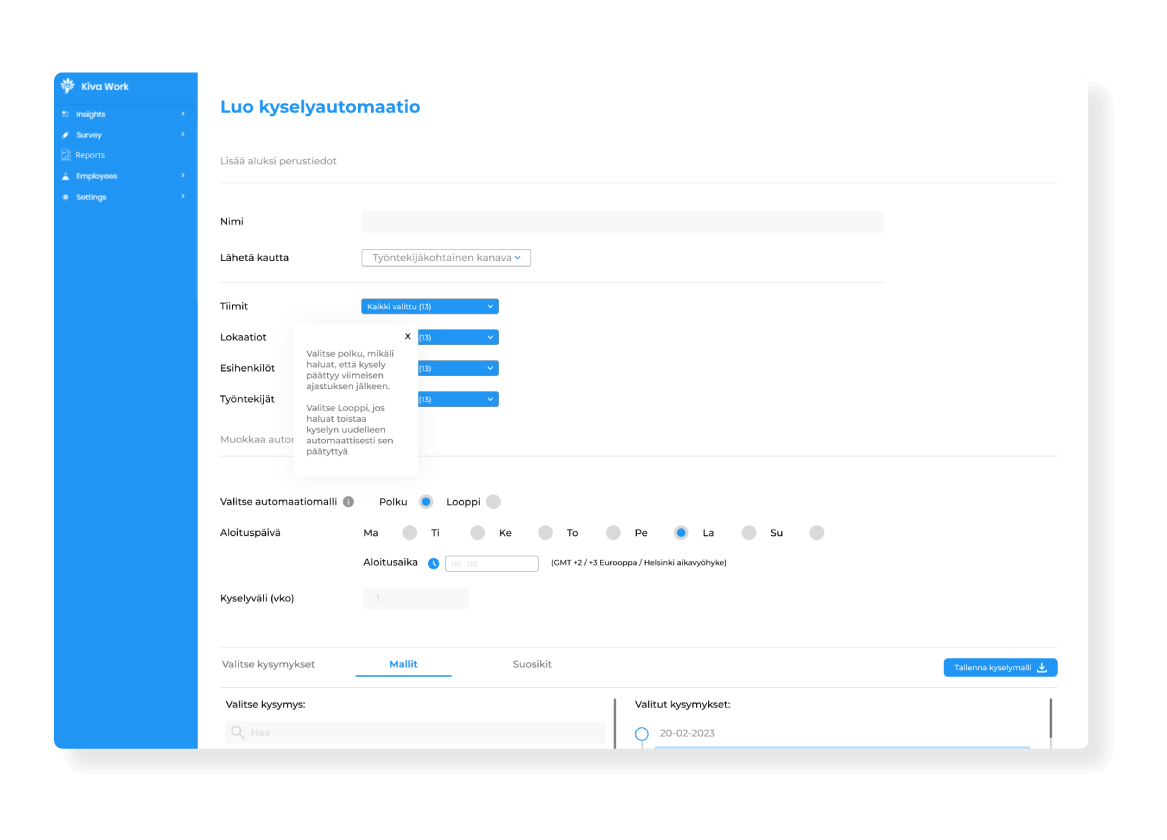Expand the Employees menu chevron
The height and width of the screenshot is (840, 1167).
183,176
